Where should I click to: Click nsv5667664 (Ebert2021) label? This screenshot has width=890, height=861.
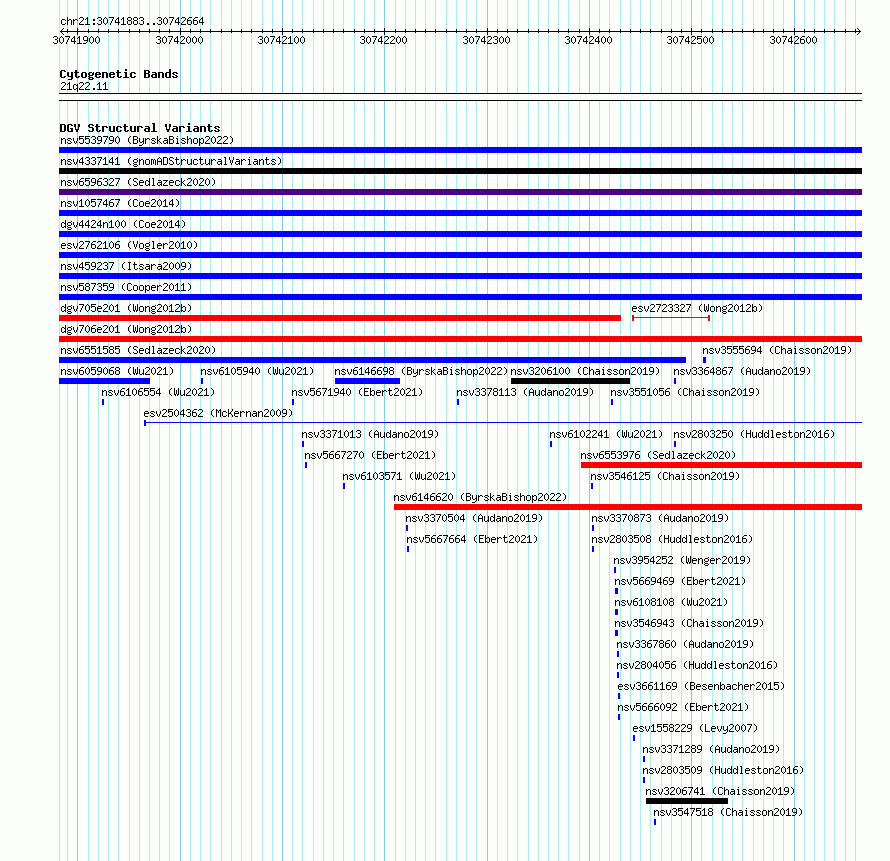(x=472, y=539)
